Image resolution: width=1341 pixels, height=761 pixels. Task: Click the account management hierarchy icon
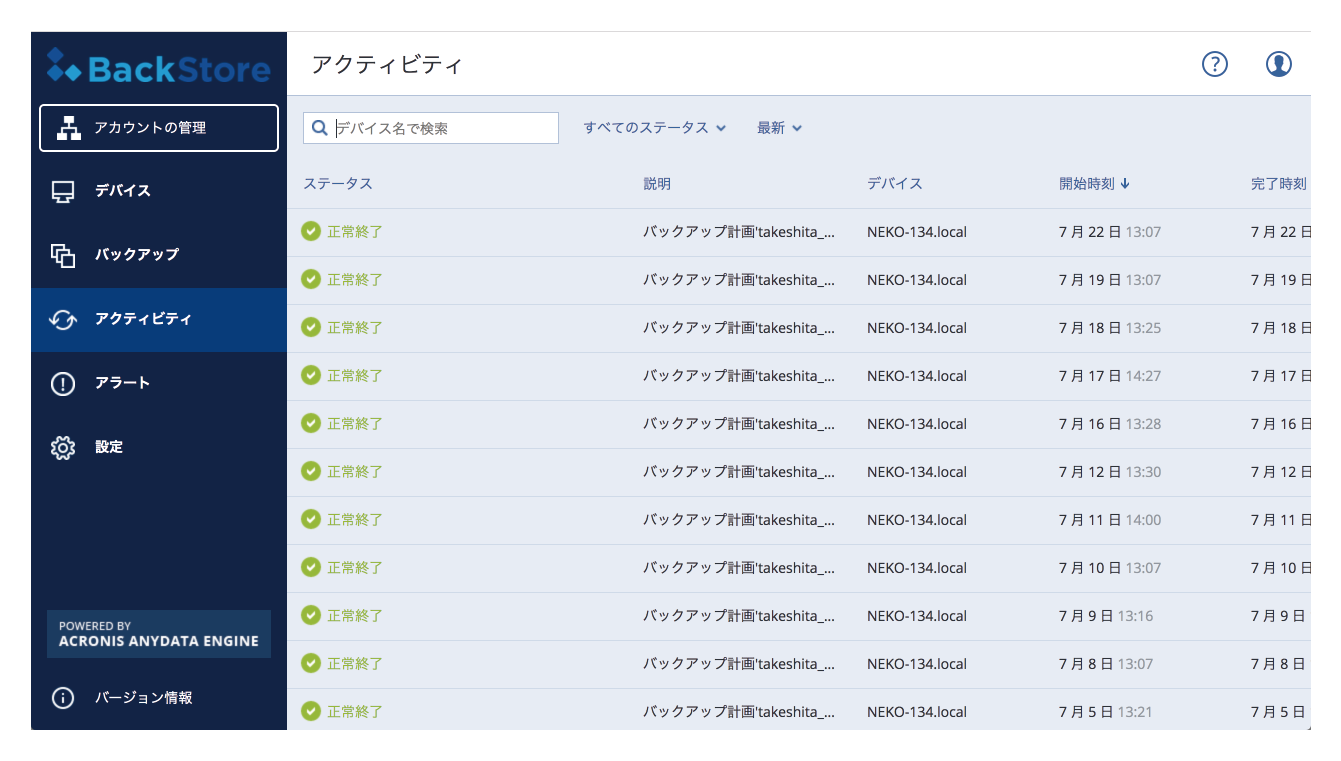click(x=68, y=128)
